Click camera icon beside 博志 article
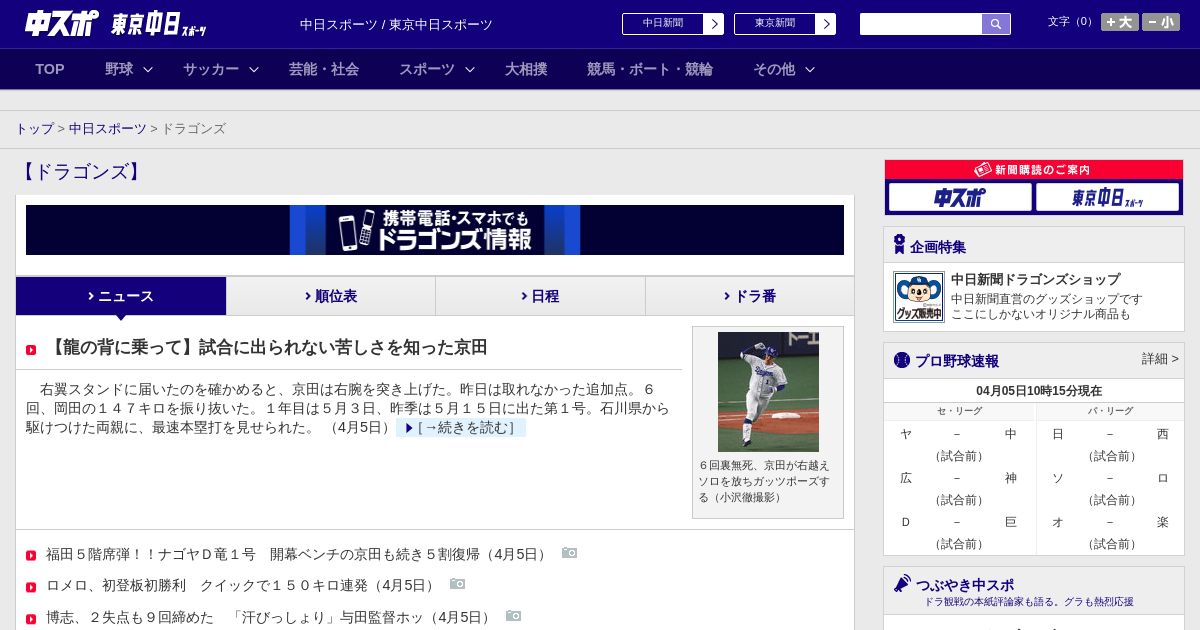 (x=513, y=616)
